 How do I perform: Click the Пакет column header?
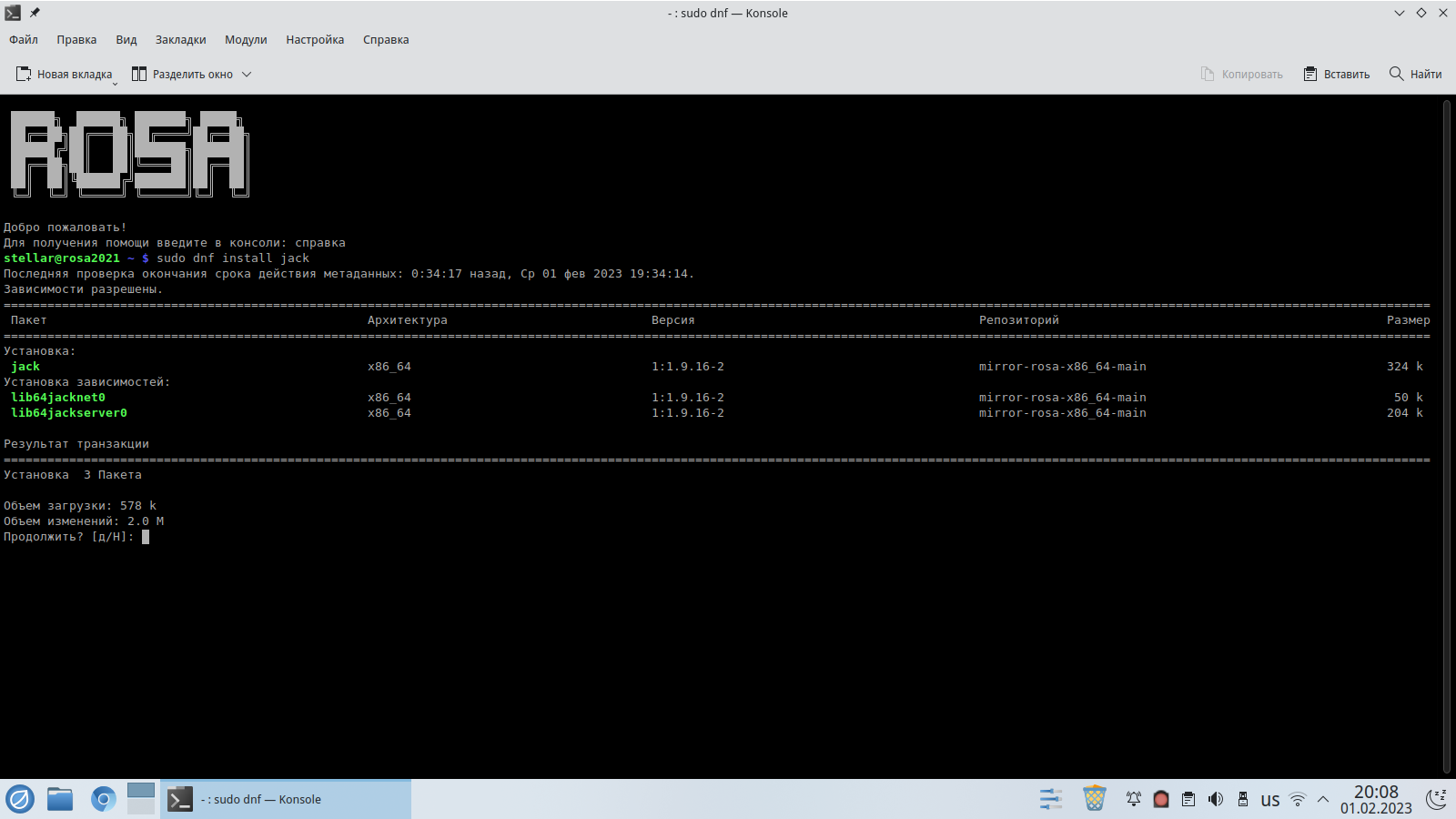pos(29,320)
